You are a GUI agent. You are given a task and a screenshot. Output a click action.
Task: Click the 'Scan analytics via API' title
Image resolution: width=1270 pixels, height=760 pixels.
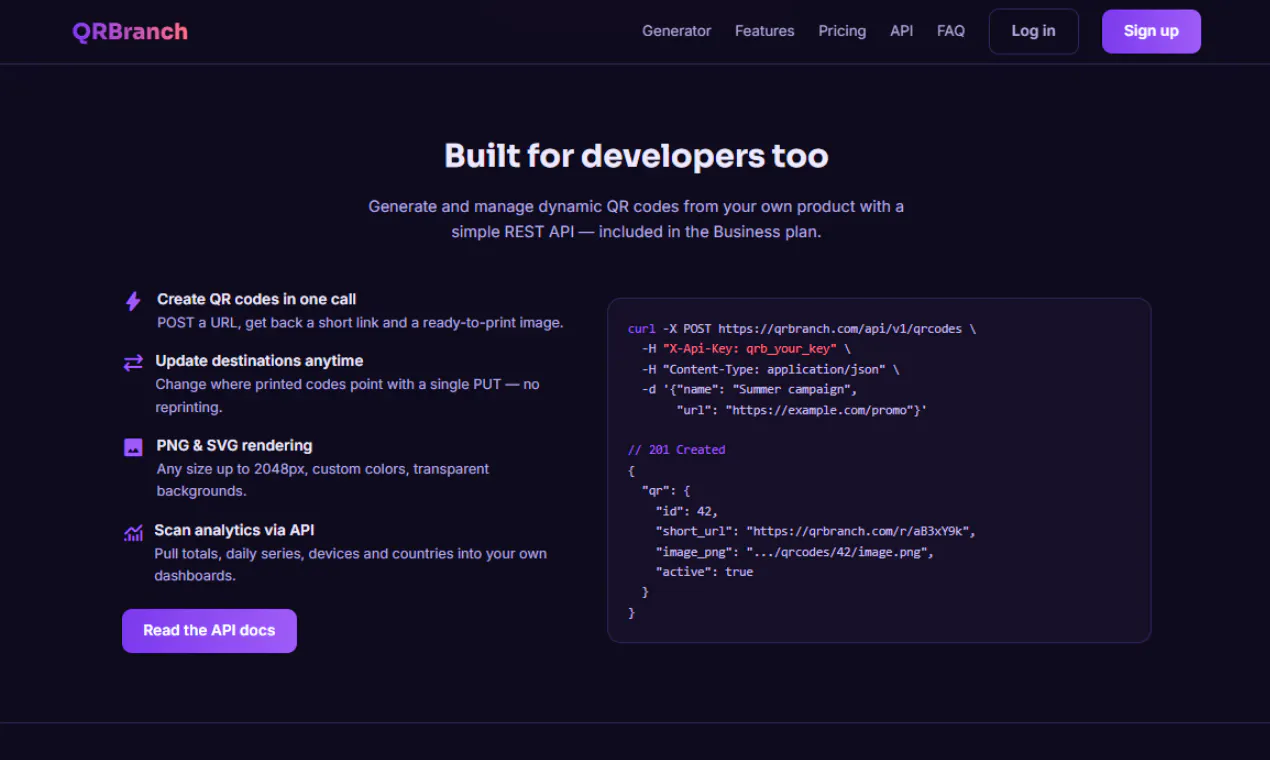pos(234,530)
